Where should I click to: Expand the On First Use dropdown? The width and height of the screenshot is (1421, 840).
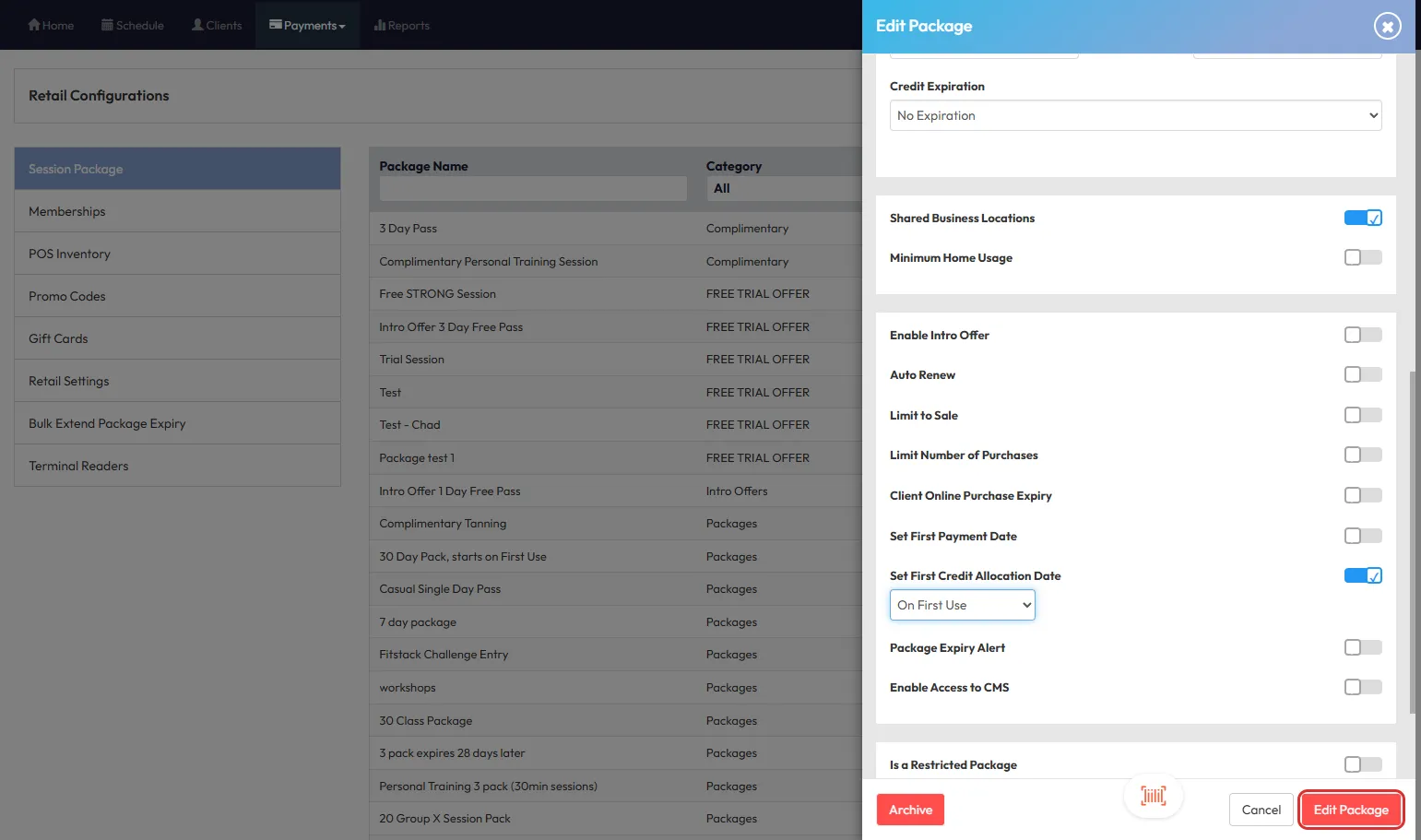(962, 606)
